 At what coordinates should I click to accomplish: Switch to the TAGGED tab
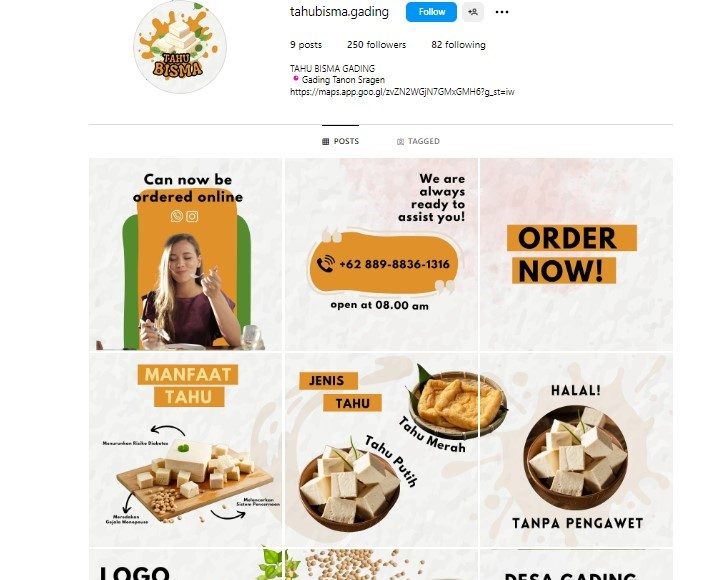point(418,141)
